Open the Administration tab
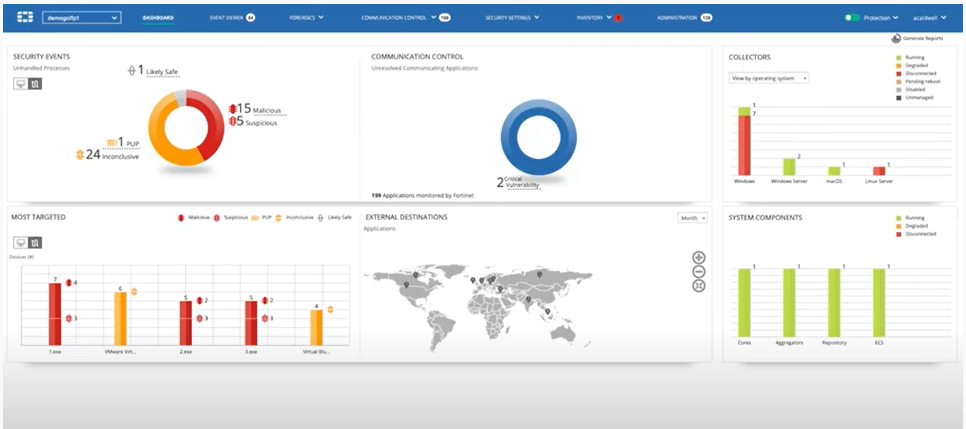Screen dimensions: 966x429 coord(677,18)
